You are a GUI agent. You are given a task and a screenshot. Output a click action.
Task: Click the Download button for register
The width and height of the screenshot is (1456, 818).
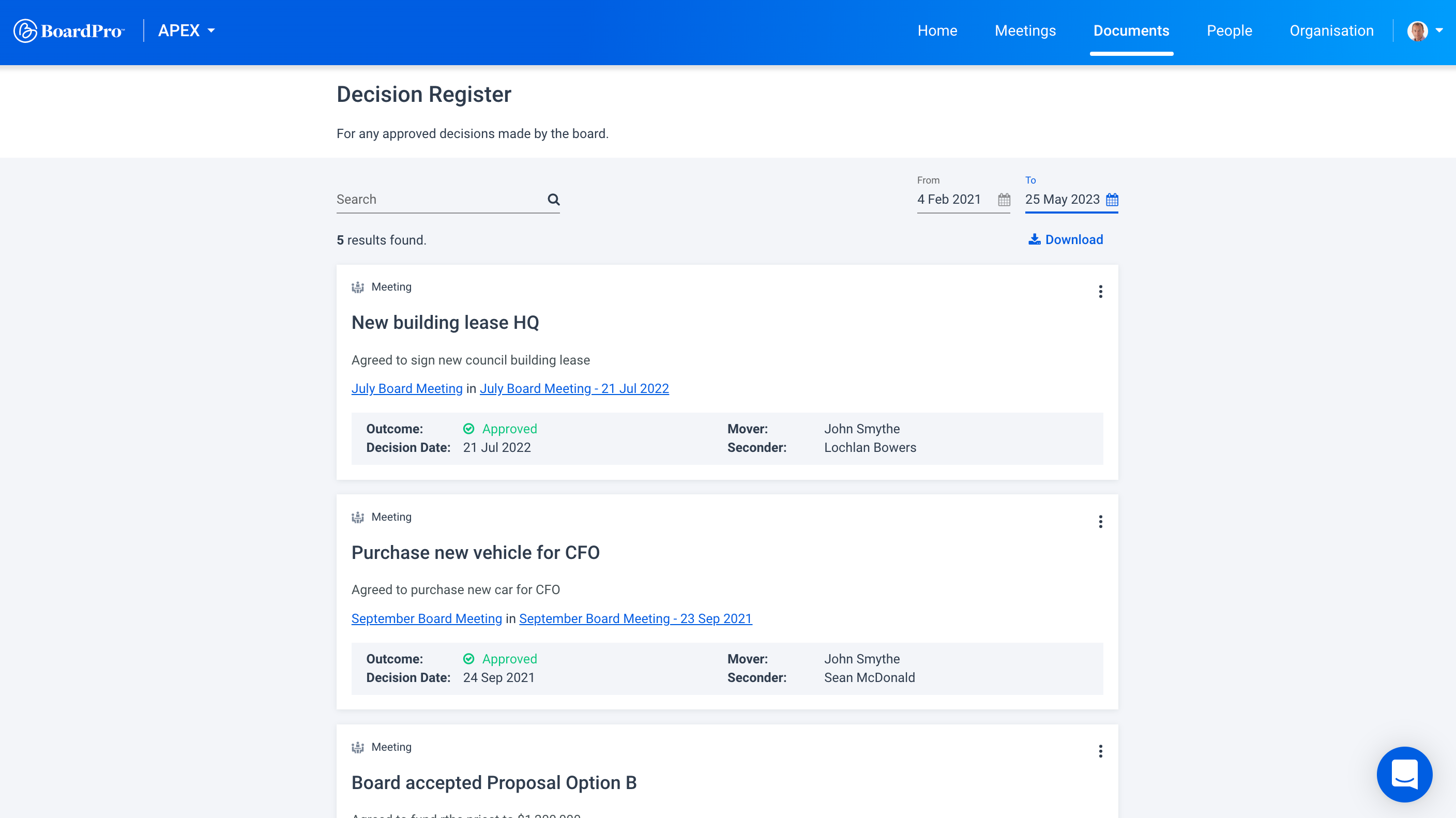[x=1066, y=239]
